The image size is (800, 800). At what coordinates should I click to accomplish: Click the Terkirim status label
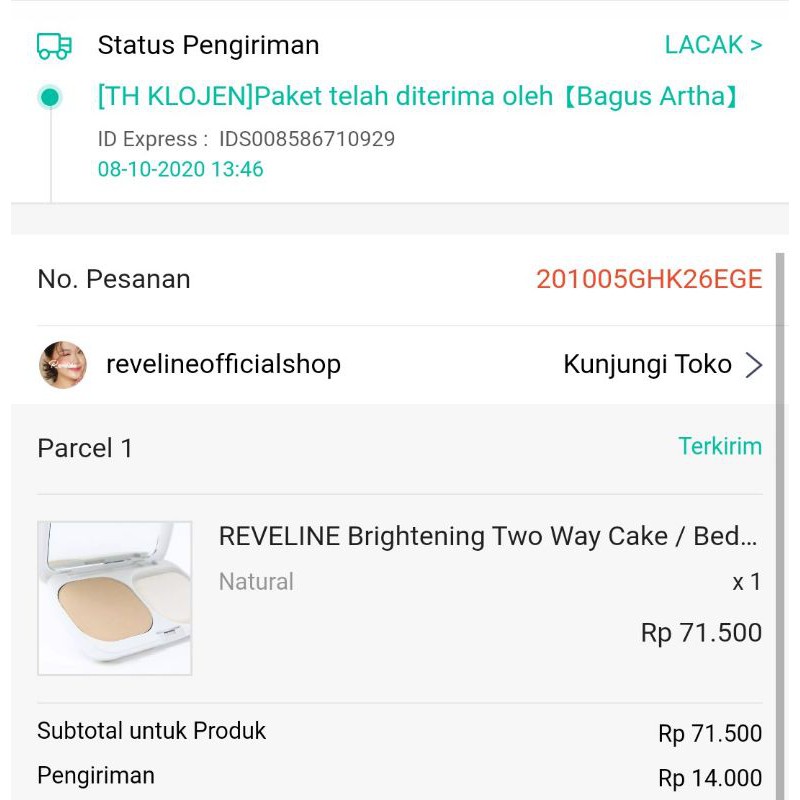pos(720,446)
